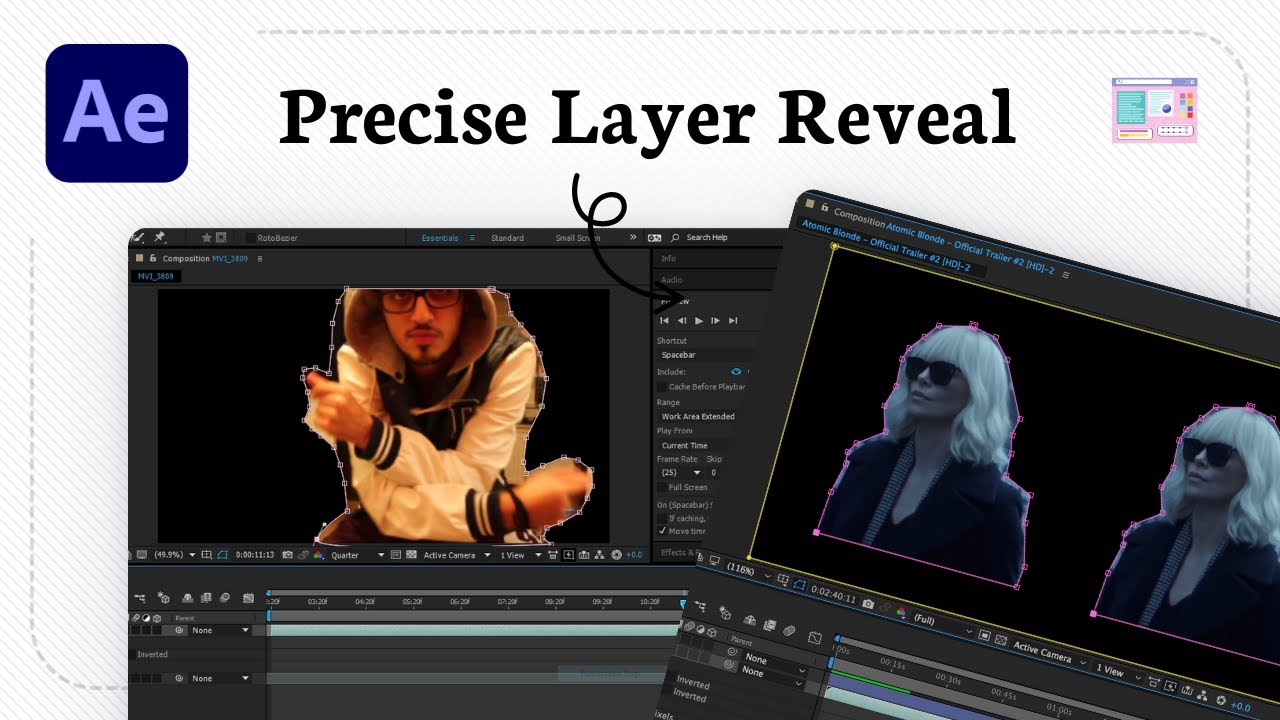This screenshot has width=1280, height=720.
Task: Open Play From Current Time dropdown
Action: coord(693,445)
